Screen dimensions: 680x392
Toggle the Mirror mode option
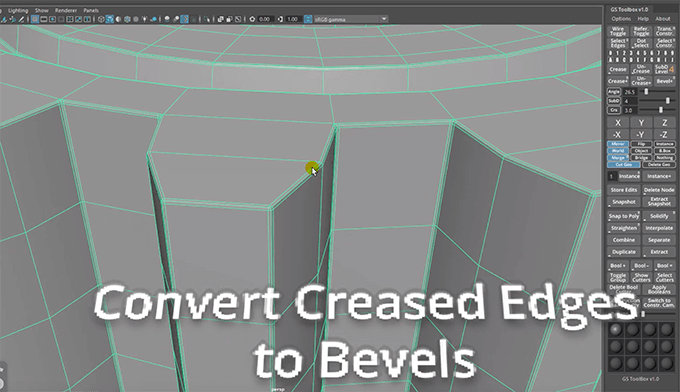click(618, 144)
